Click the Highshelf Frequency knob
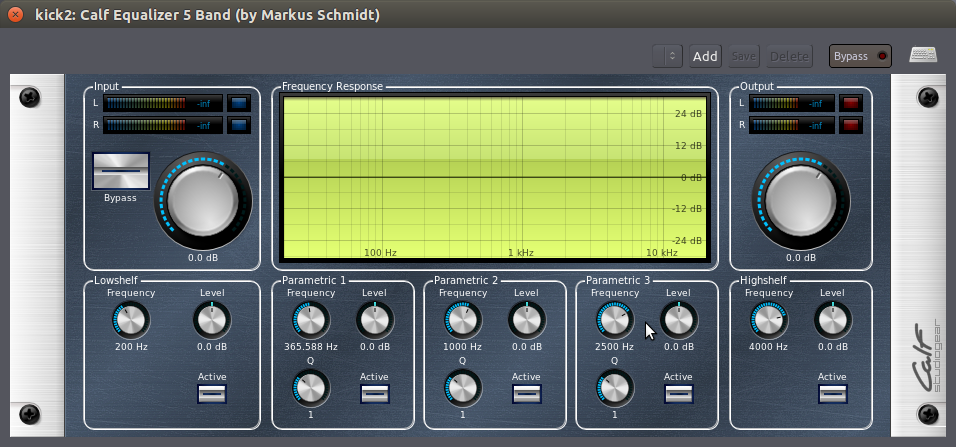Image resolution: width=956 pixels, height=447 pixels. (768, 320)
